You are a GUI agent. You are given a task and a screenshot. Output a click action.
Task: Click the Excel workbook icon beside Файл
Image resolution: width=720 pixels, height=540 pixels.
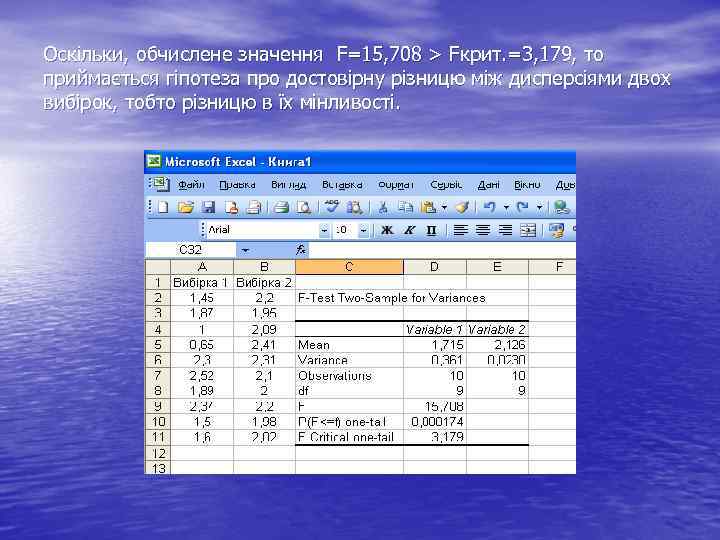click(x=160, y=184)
